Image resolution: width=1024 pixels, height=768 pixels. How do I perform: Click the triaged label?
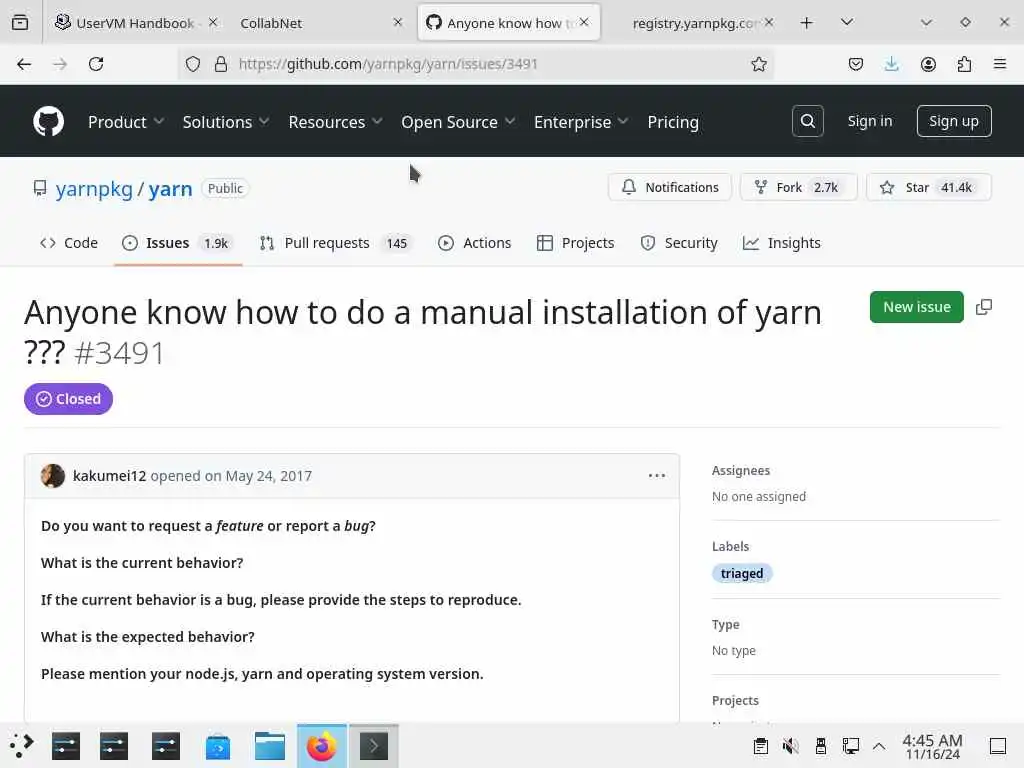tap(742, 573)
